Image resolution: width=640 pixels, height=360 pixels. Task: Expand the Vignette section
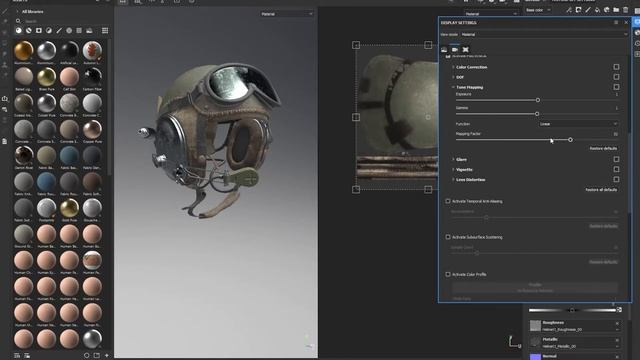[x=453, y=169]
